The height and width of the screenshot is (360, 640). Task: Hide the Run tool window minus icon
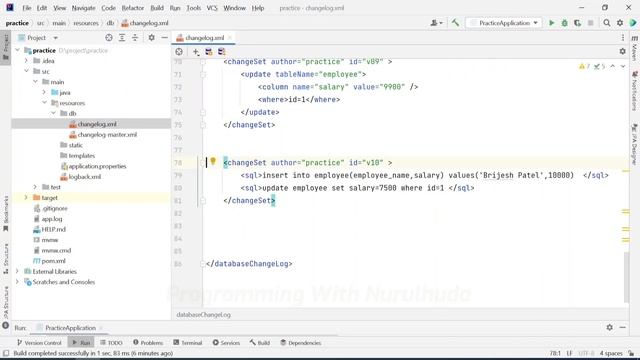pyautogui.click(x=622, y=327)
